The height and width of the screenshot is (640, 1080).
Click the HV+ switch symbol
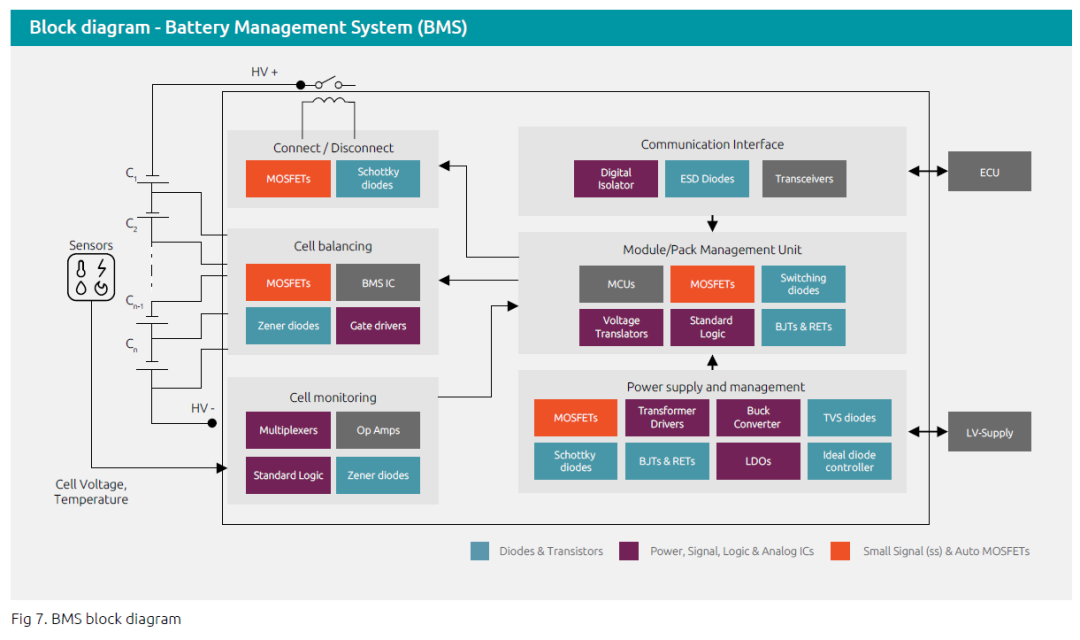coord(328,83)
